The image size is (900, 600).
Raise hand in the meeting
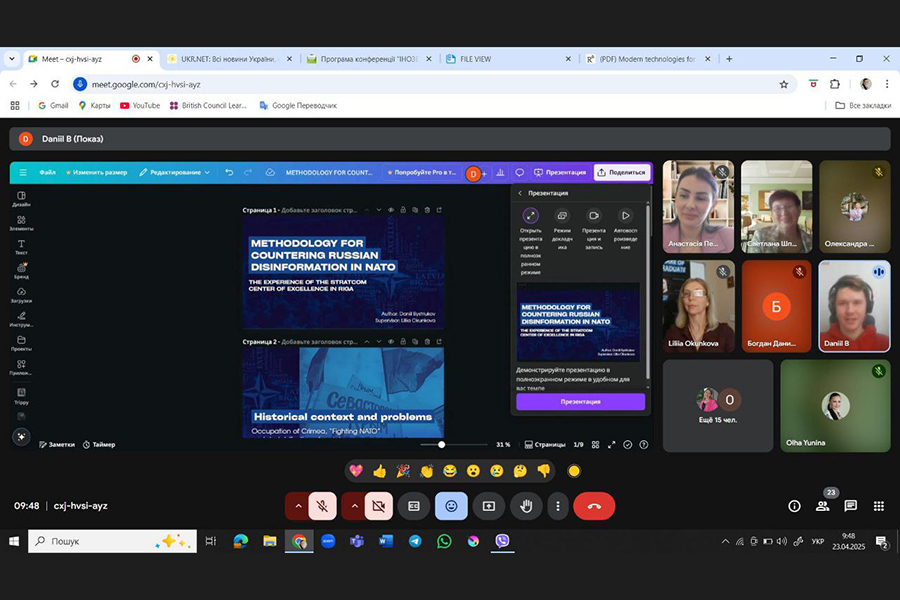coord(526,506)
